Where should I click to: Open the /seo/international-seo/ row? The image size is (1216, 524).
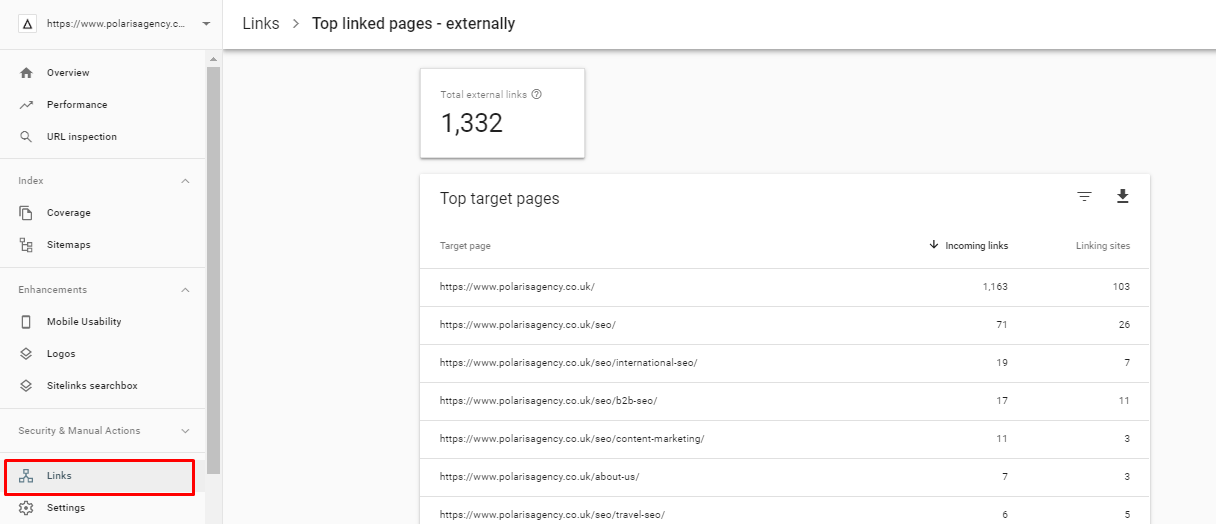785,363
